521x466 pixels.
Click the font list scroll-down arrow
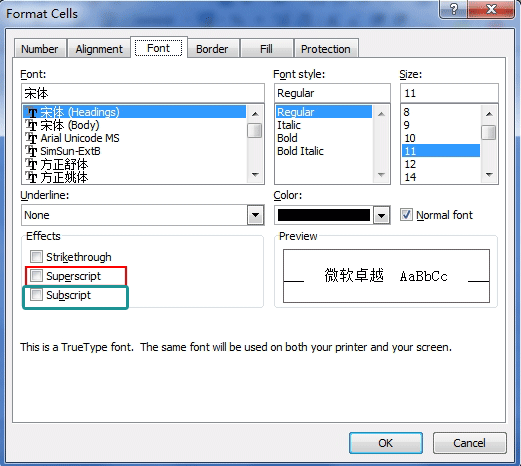coord(255,175)
